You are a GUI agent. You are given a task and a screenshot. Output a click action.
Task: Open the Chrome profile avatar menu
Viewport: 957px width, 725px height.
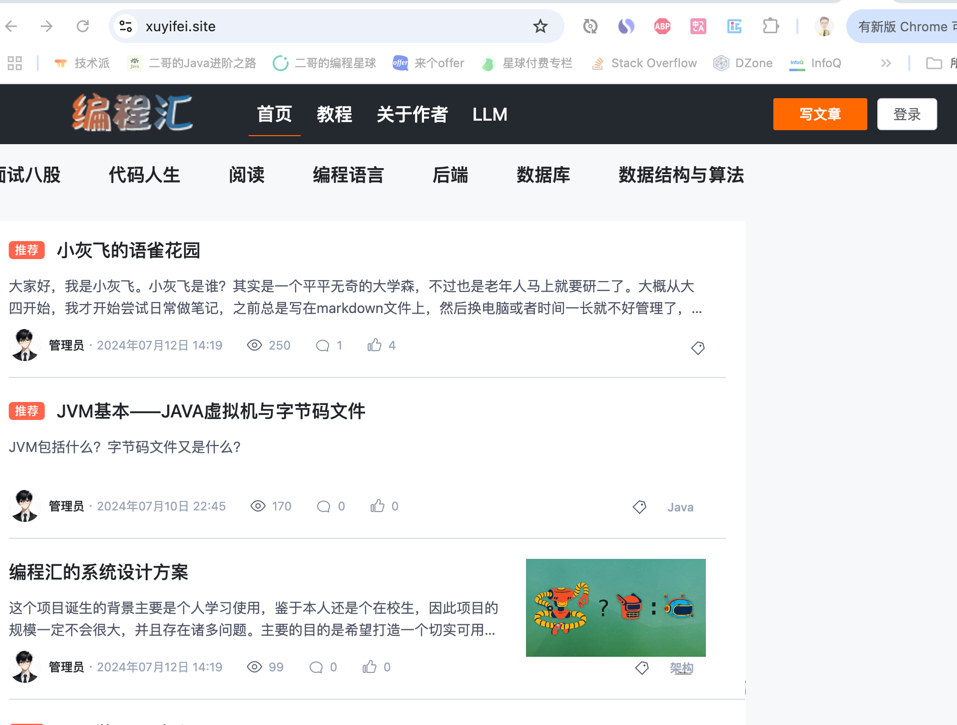point(824,26)
